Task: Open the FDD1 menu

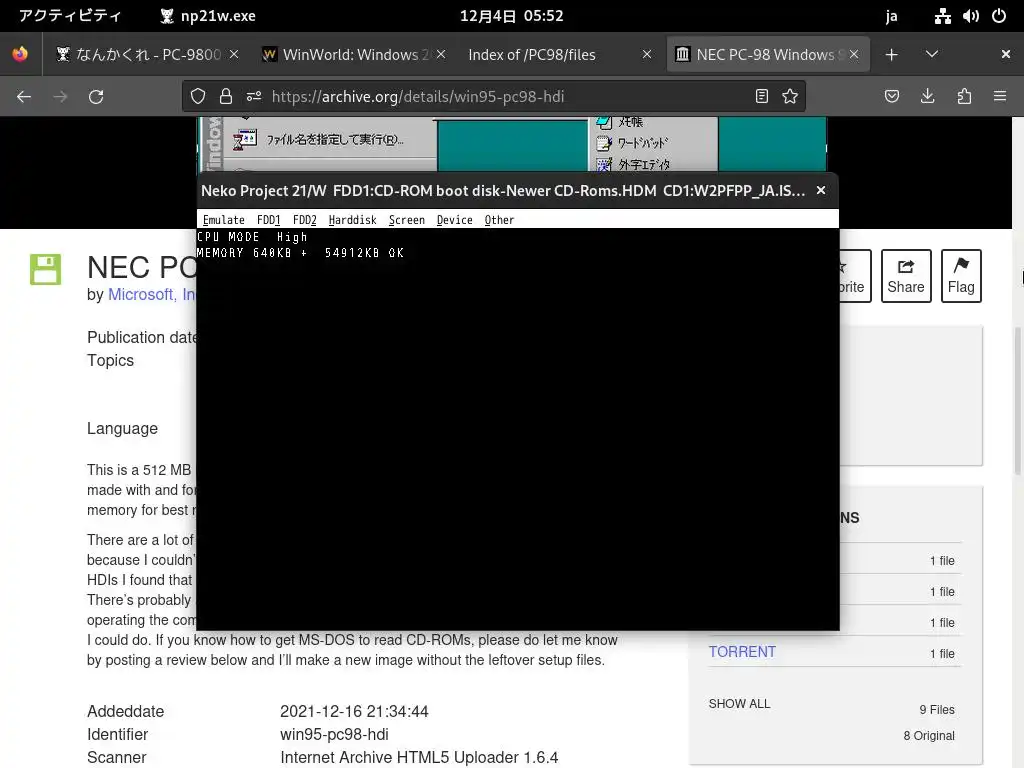Action: (268, 220)
